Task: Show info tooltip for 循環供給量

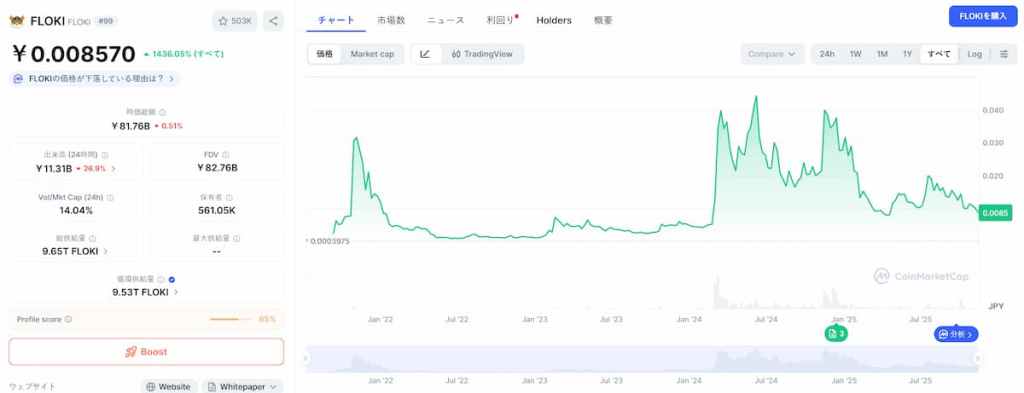Action: coord(161,279)
